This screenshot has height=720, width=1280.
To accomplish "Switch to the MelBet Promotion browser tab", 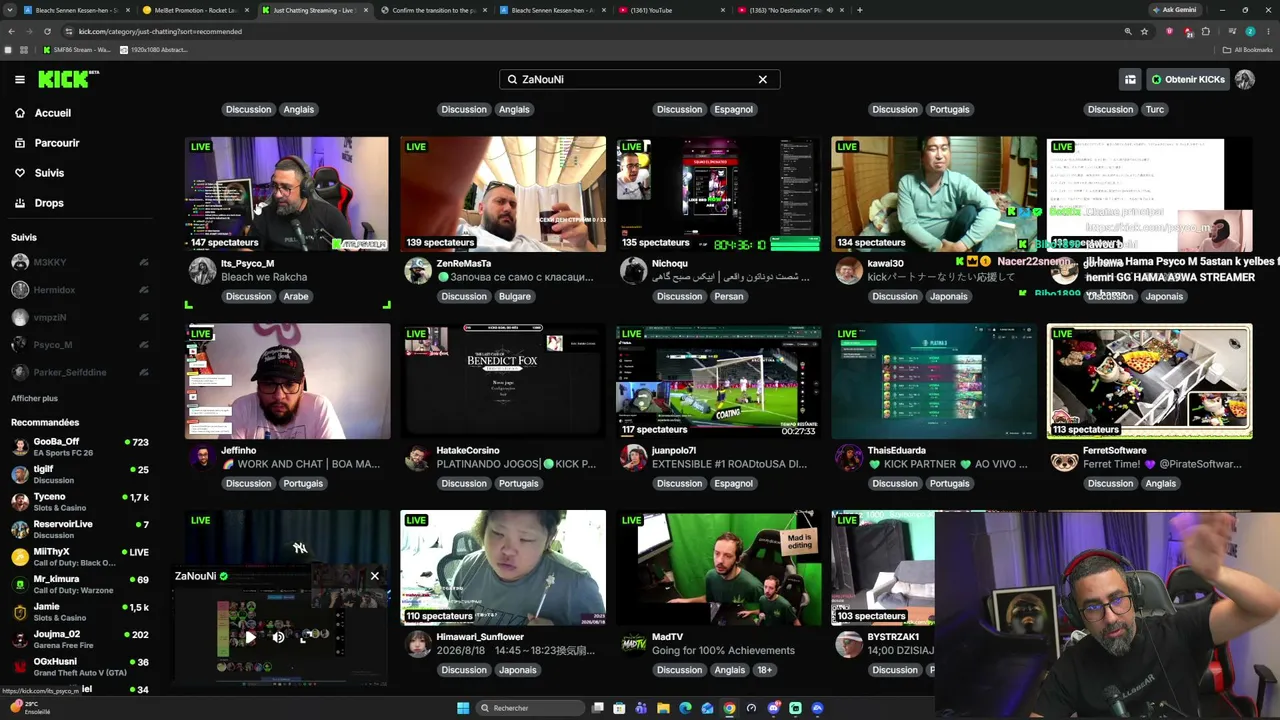I will click(x=195, y=10).
